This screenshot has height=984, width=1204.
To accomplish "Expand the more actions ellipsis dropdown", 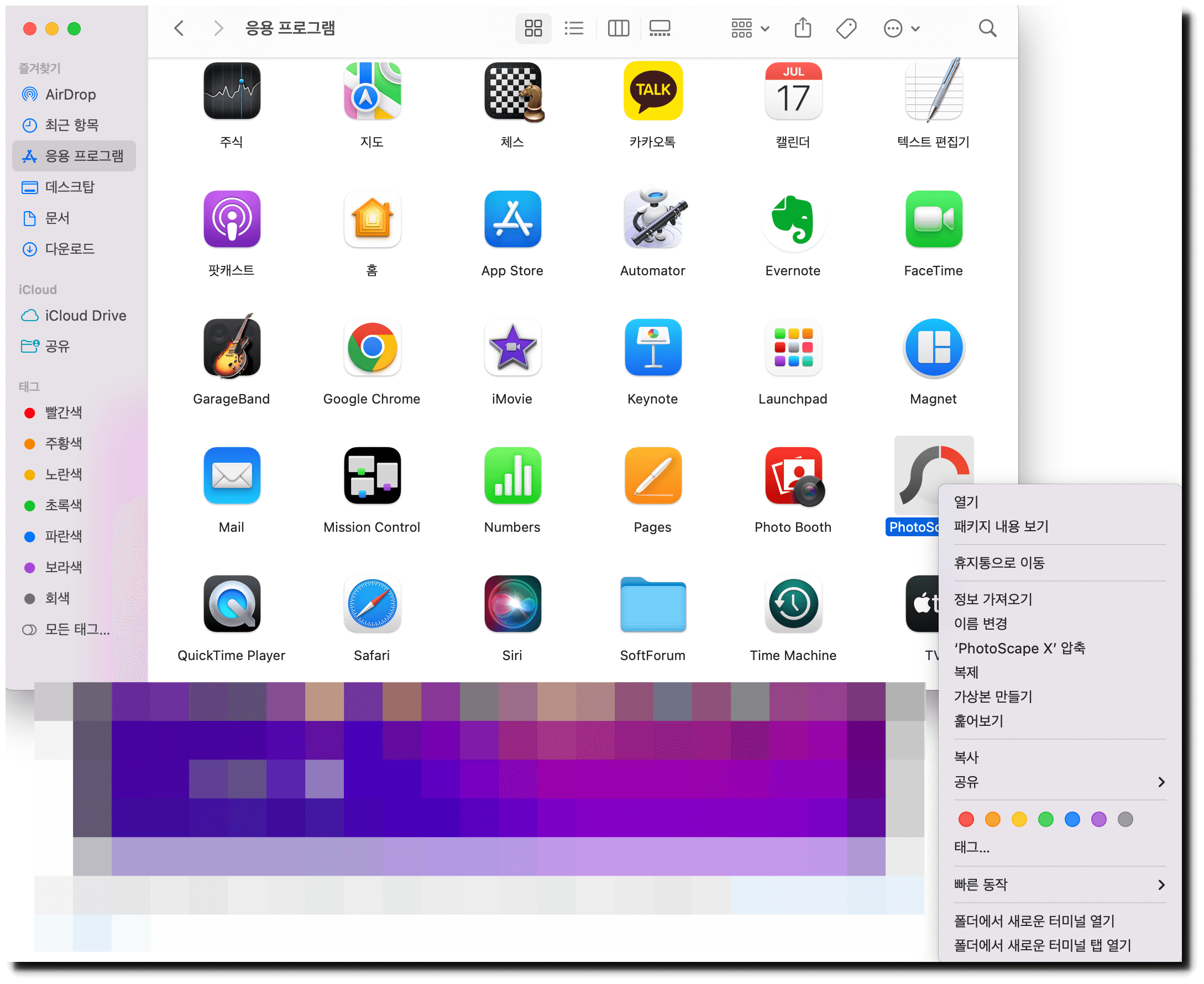I will 901,28.
